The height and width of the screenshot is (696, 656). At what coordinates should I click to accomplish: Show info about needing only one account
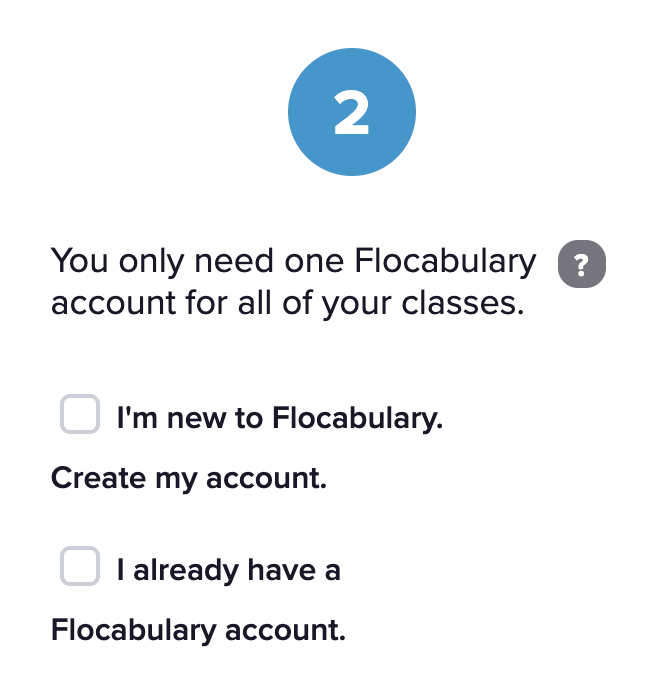tap(581, 266)
